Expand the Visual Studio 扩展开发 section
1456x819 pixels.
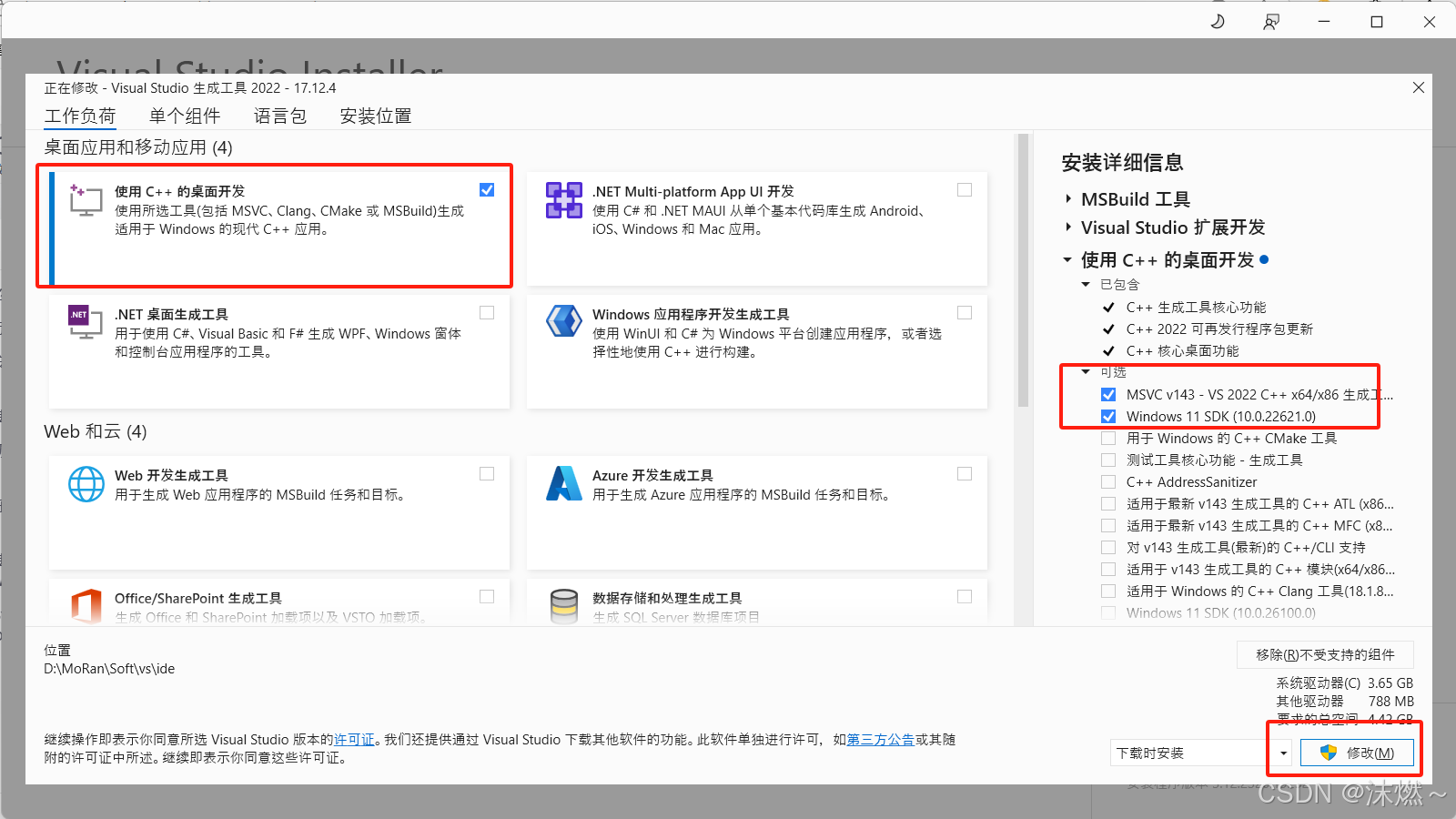point(1068,227)
